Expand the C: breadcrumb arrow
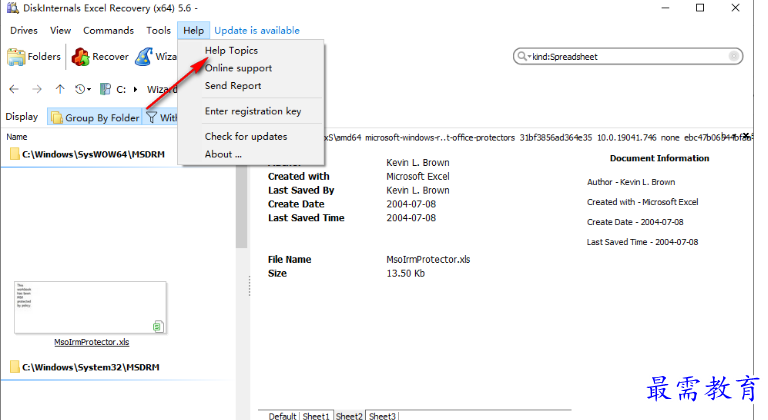Screen dimensions: 768x420 point(135,89)
